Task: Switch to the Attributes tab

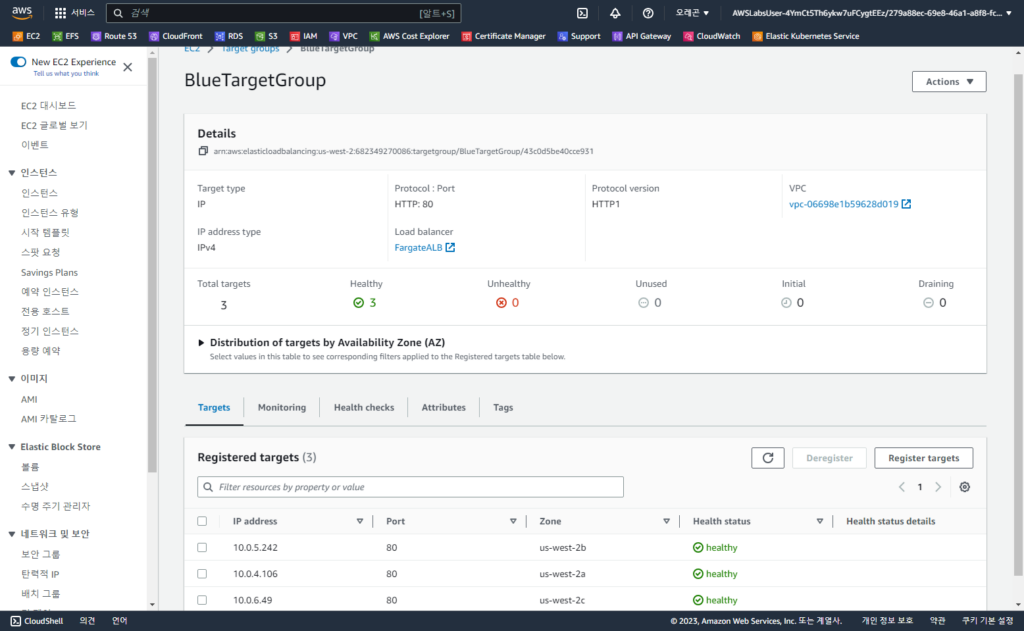Action: pos(443,408)
